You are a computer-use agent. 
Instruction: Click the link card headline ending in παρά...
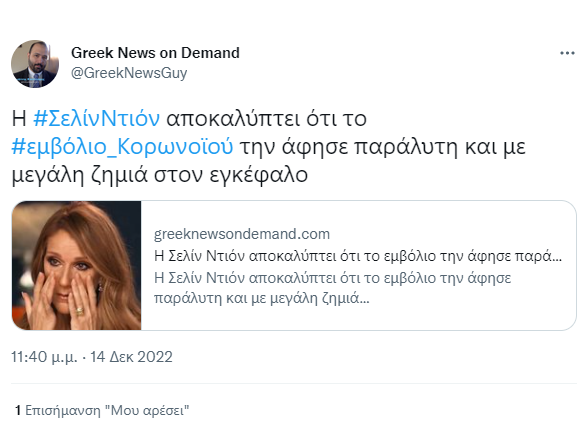358,256
